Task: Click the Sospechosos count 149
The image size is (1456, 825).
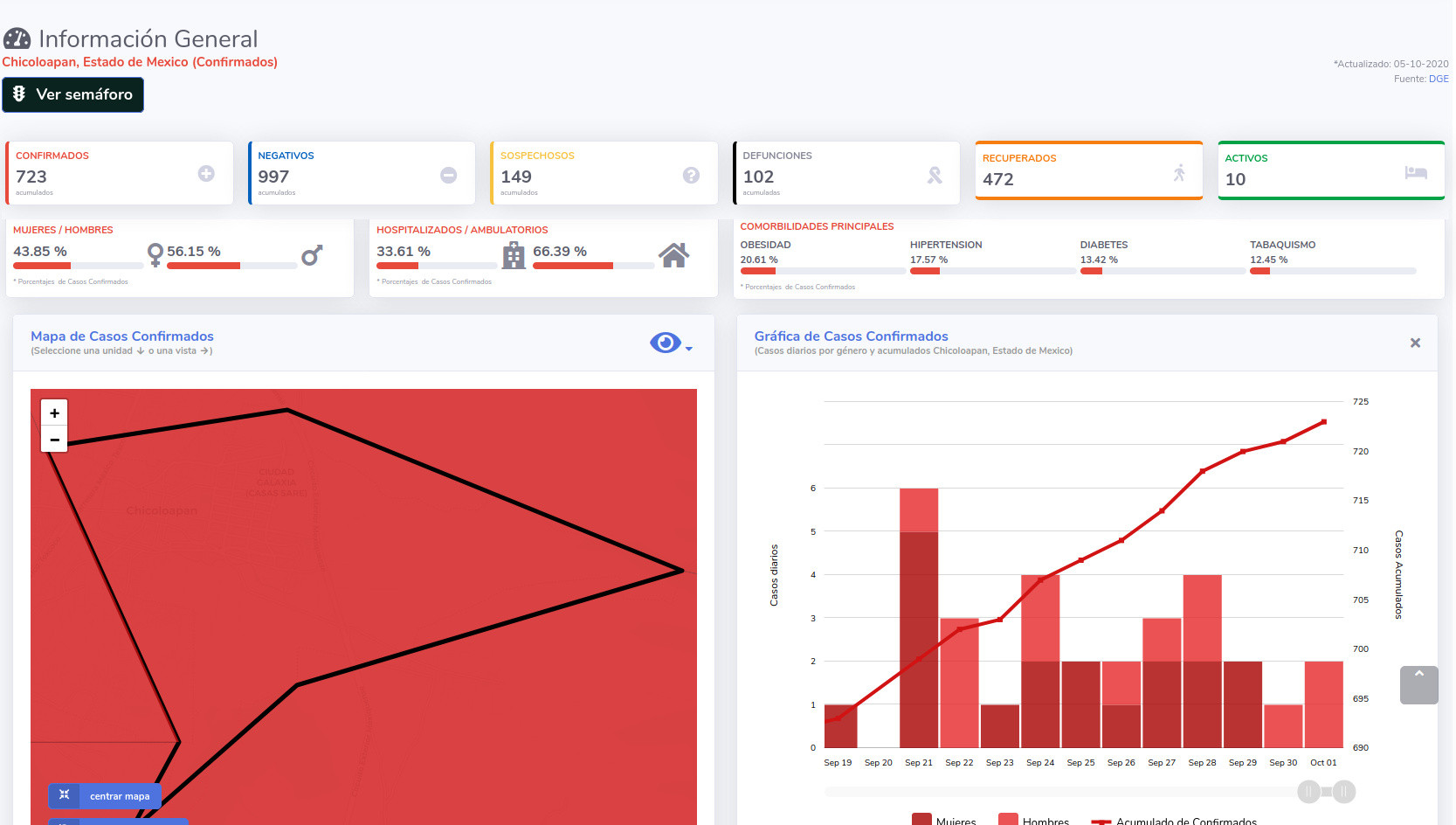Action: (x=516, y=177)
